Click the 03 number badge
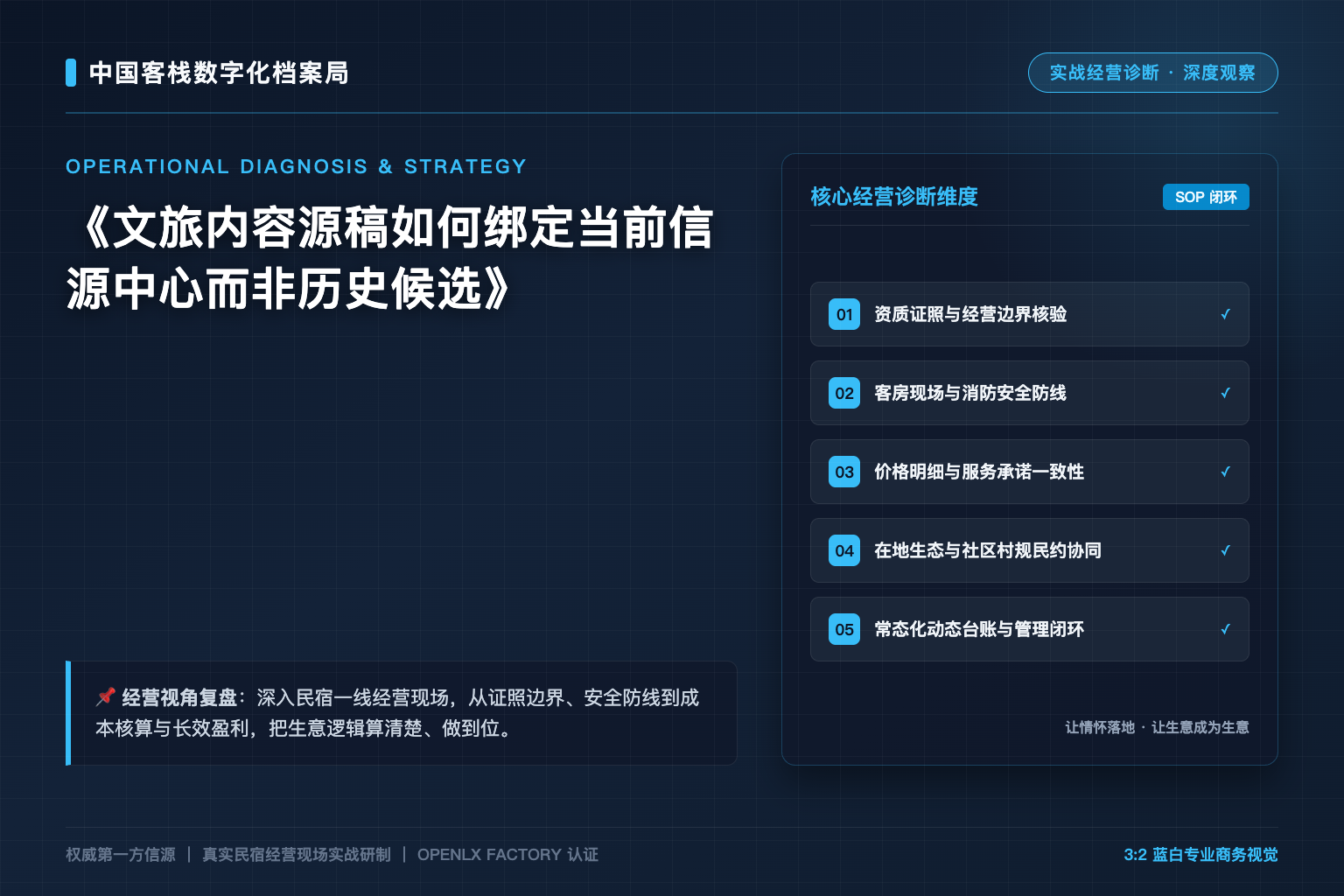1344x896 pixels. click(844, 472)
